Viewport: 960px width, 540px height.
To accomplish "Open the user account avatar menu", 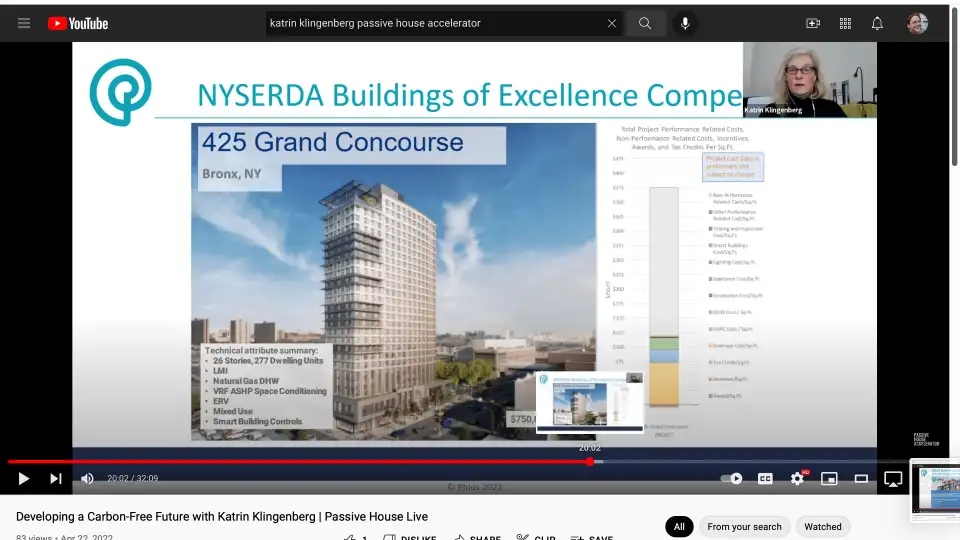I will click(917, 23).
